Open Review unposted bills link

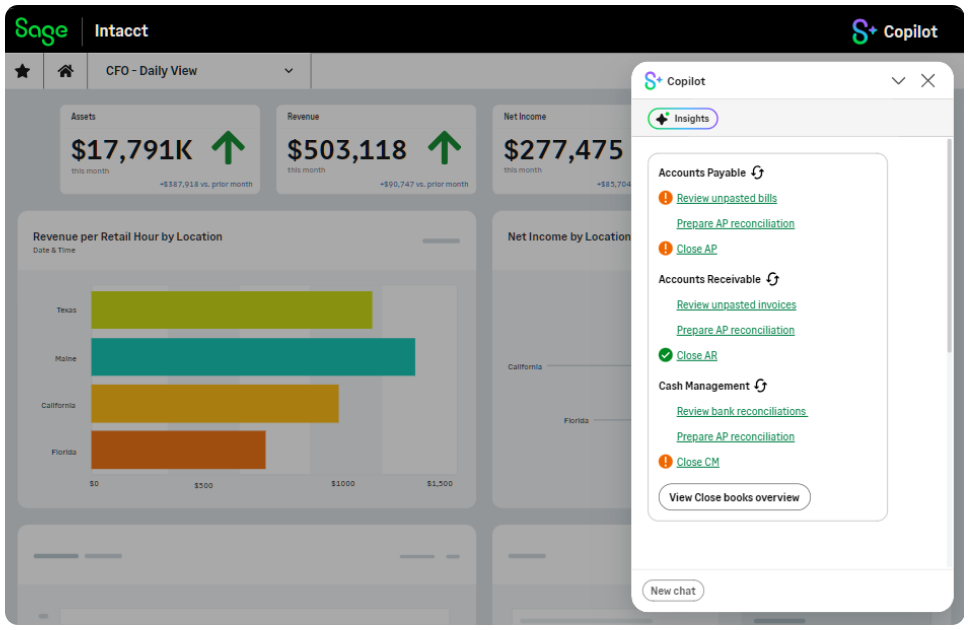(x=726, y=198)
